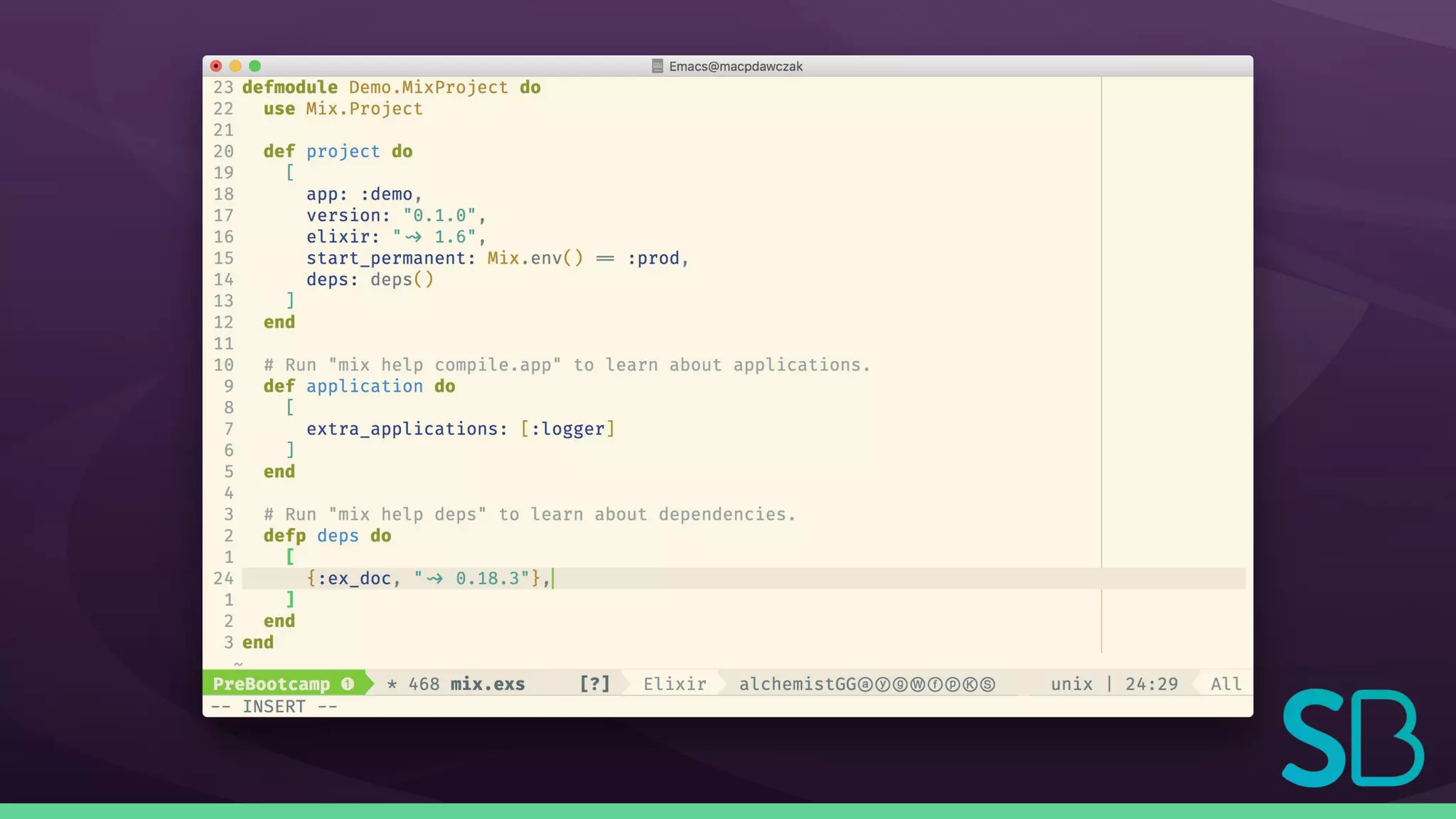Click the window number 1 indicator in mode line
The height and width of the screenshot is (819, 1456).
tap(348, 684)
